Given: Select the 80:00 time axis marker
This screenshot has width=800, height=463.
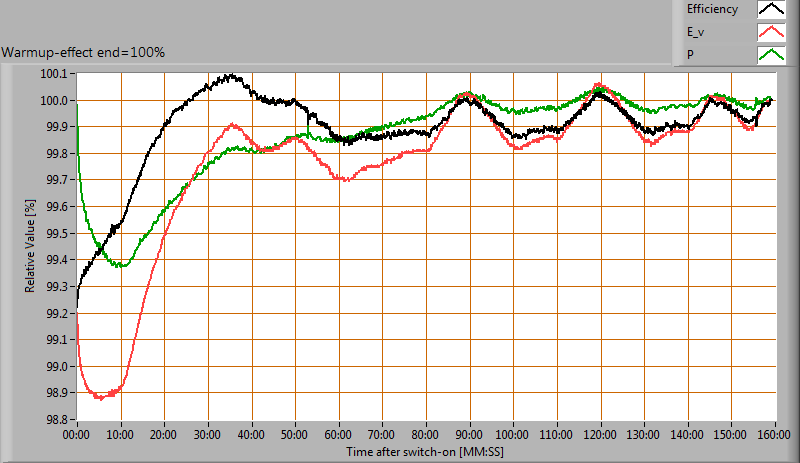Looking at the screenshot, I should 425,436.
